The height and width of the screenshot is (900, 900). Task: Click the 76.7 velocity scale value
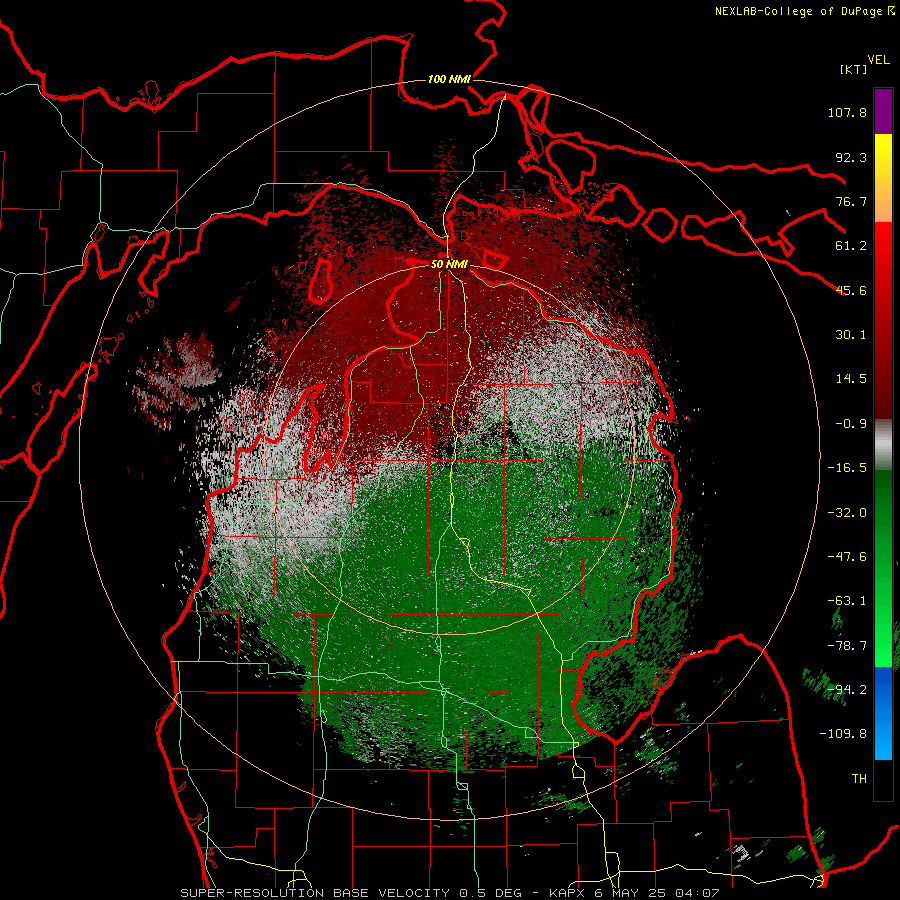coord(851,201)
